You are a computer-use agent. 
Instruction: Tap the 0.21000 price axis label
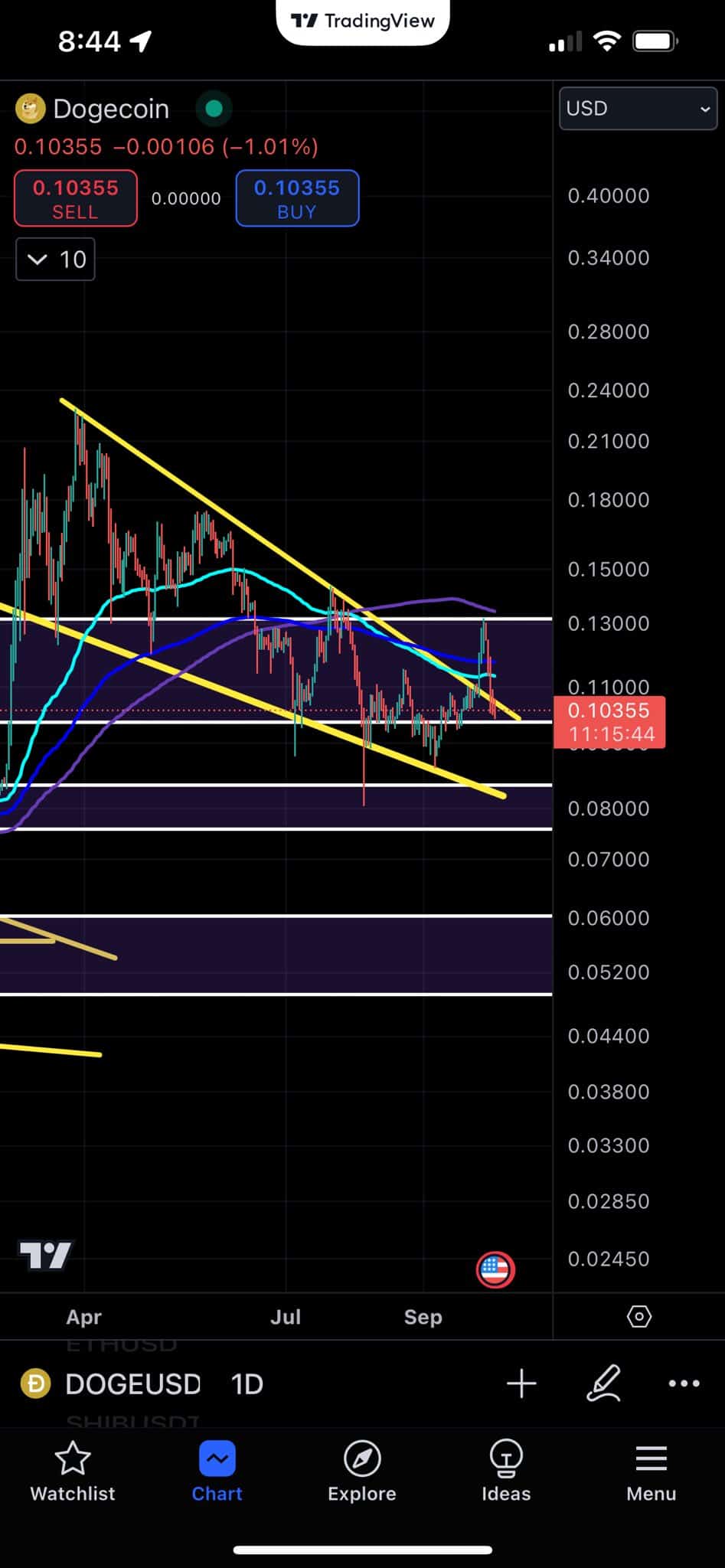click(609, 441)
